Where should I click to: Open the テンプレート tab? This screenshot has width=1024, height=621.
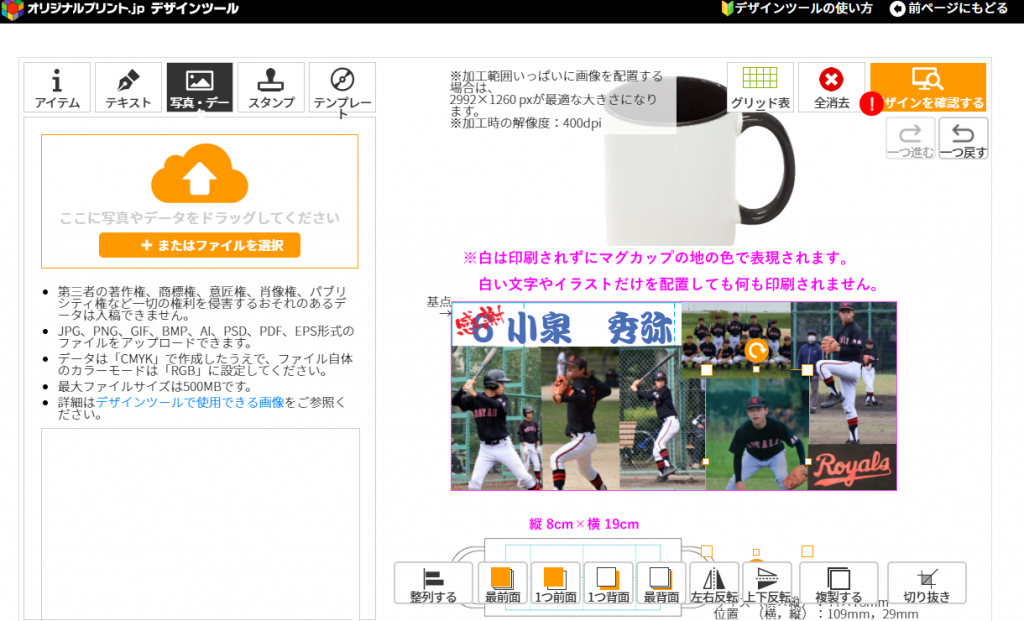pos(342,88)
